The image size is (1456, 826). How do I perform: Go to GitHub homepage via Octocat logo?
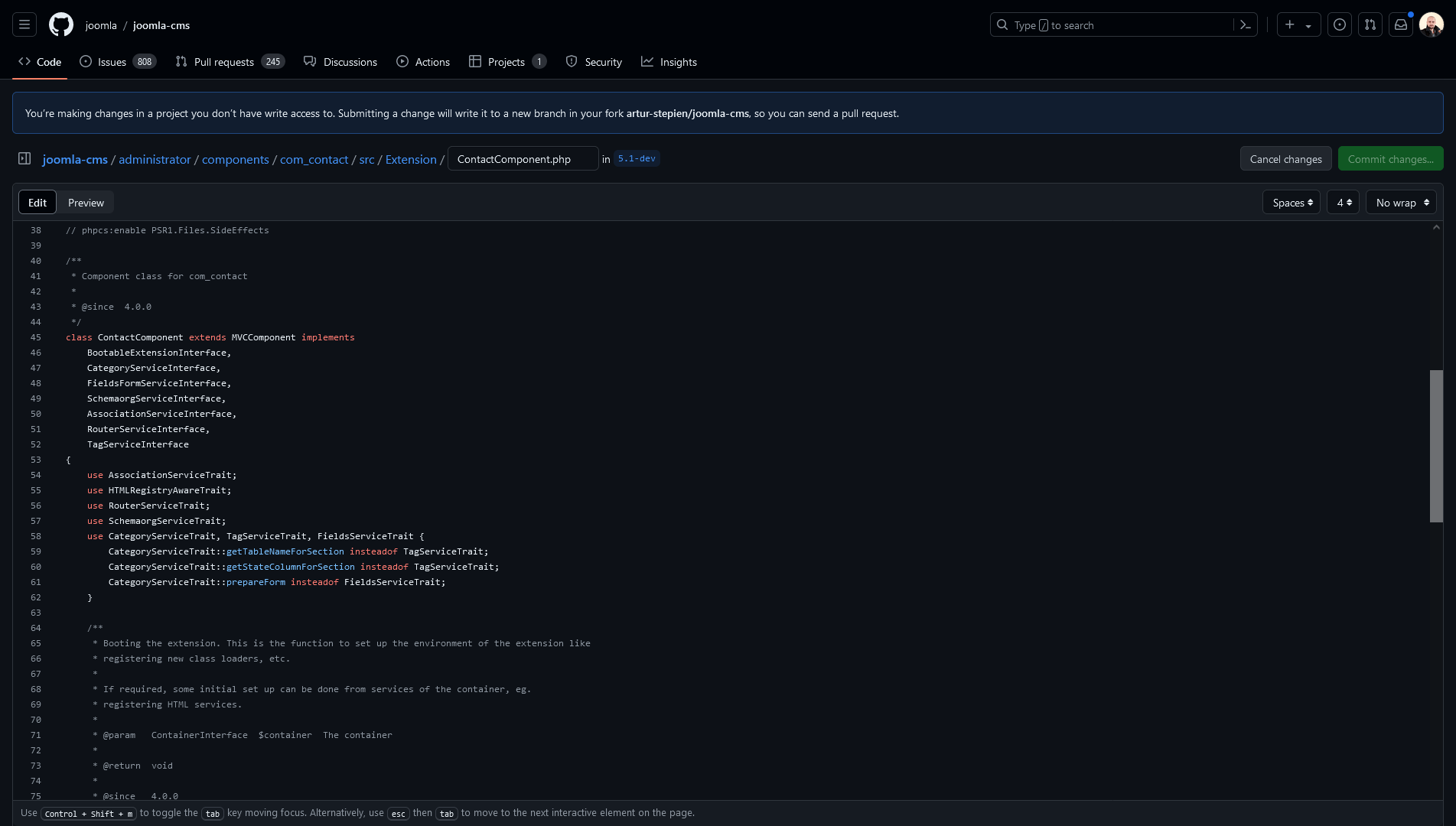pos(61,24)
